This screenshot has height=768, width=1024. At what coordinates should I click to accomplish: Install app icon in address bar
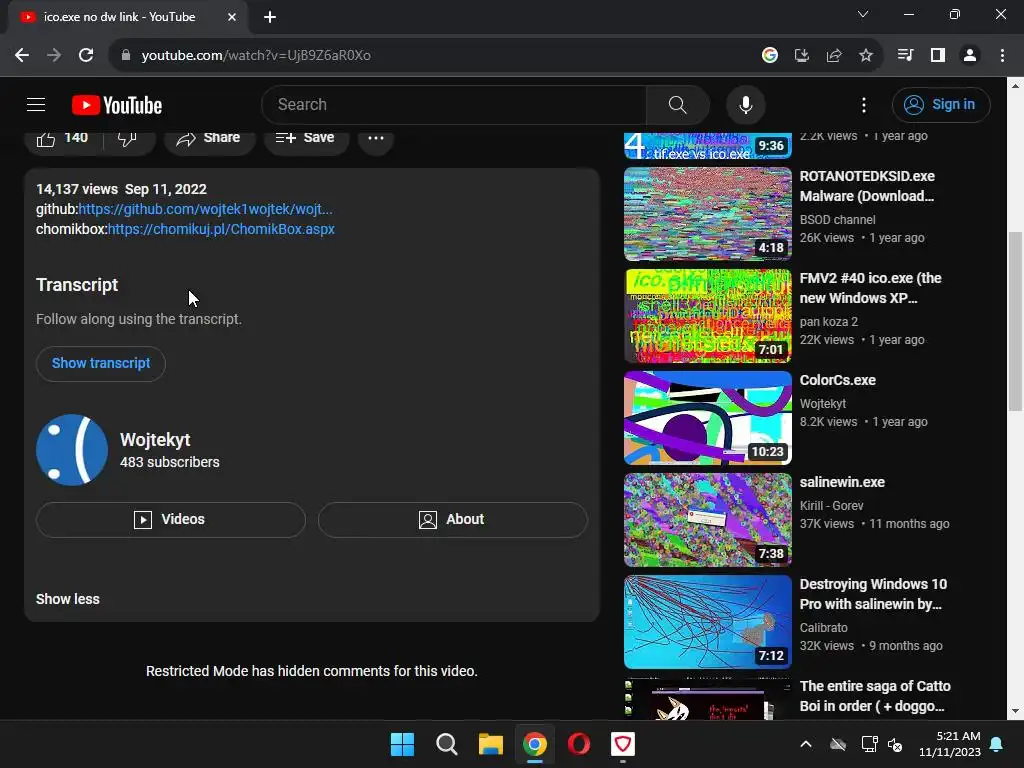point(801,56)
